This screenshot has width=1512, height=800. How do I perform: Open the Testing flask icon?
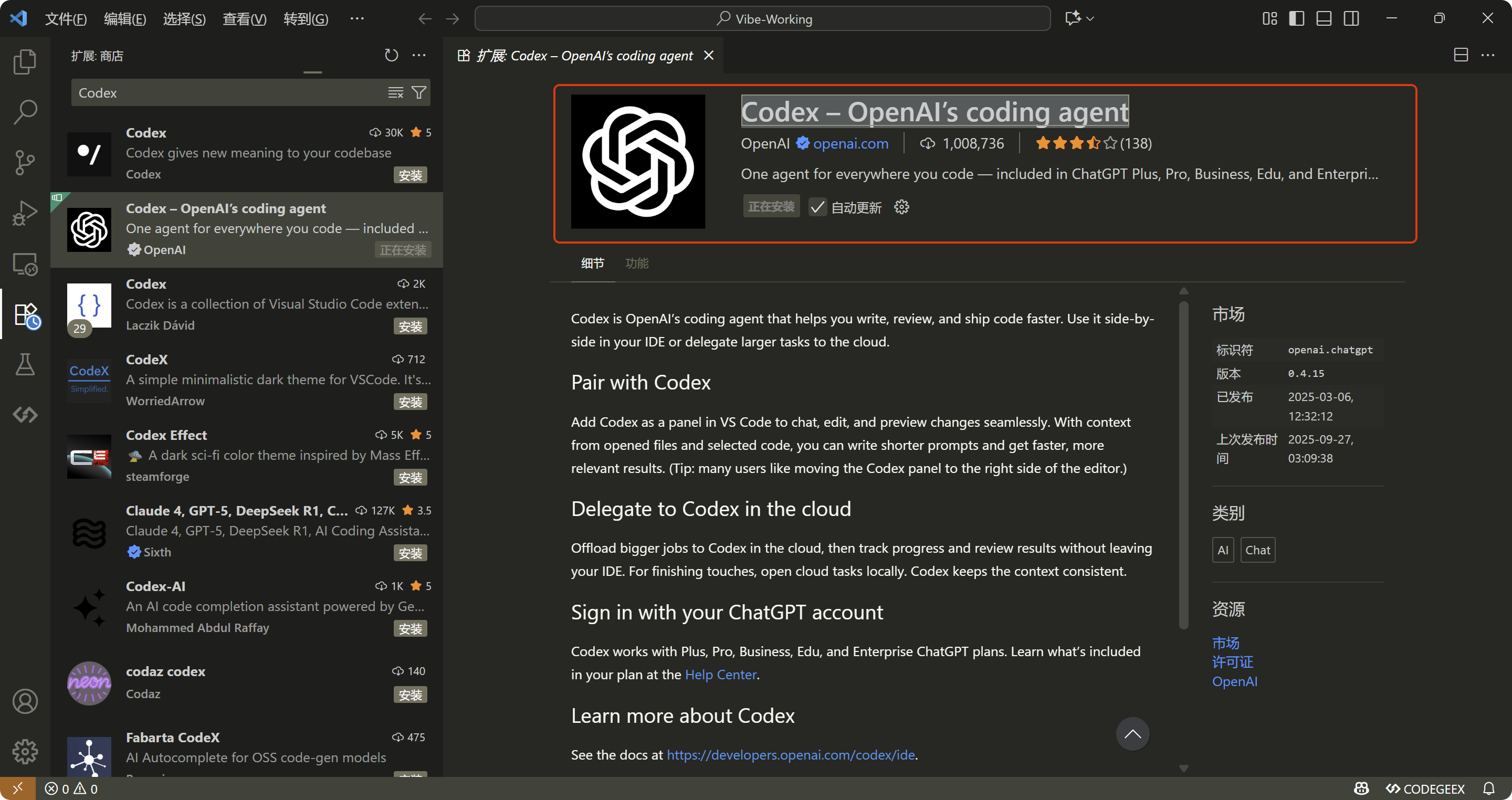25,364
